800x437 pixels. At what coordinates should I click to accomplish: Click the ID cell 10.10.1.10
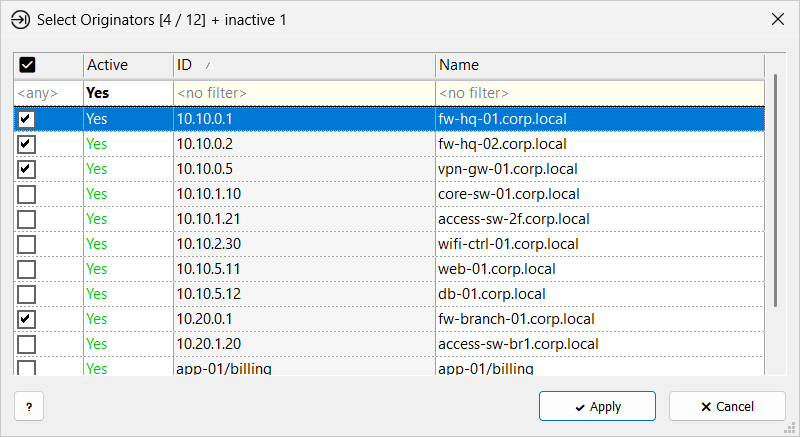tap(304, 194)
